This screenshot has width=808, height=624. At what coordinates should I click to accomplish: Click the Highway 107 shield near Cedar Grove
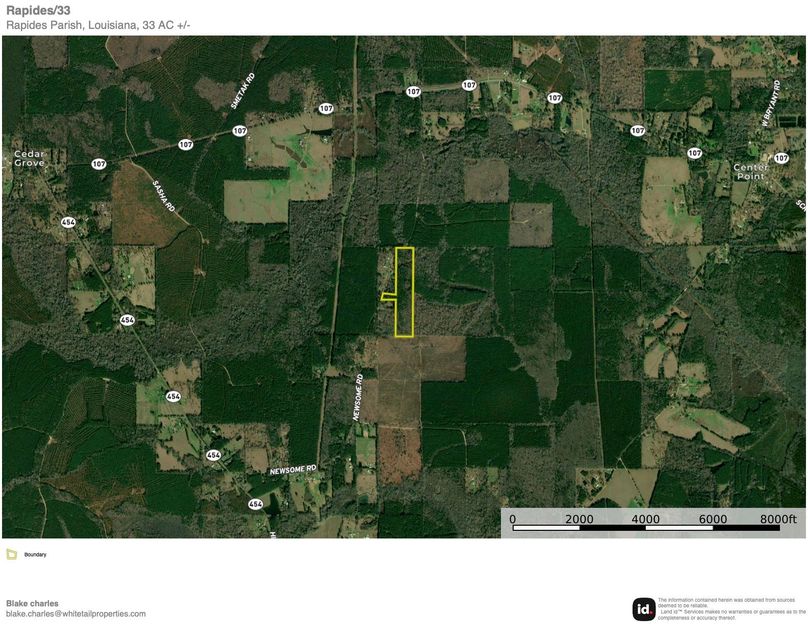click(97, 162)
